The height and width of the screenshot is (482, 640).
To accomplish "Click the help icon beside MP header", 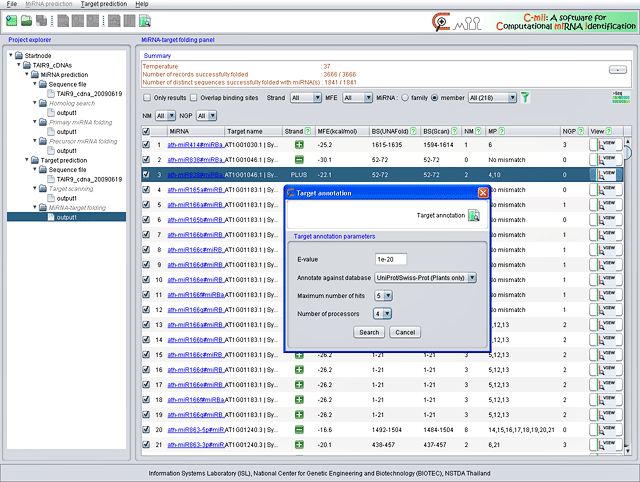I will pyautogui.click(x=502, y=131).
